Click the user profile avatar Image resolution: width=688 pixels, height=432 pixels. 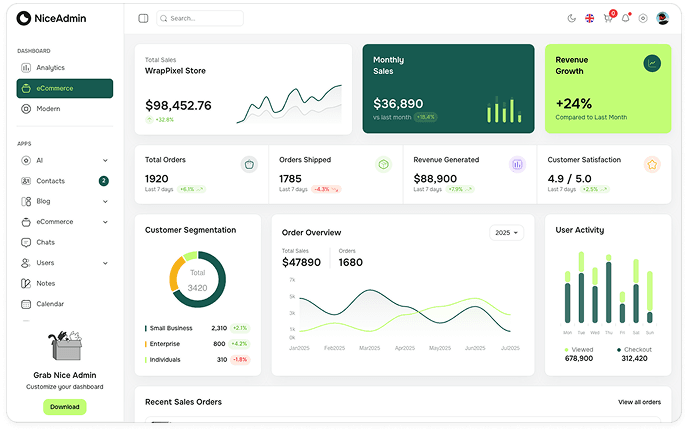pos(661,18)
